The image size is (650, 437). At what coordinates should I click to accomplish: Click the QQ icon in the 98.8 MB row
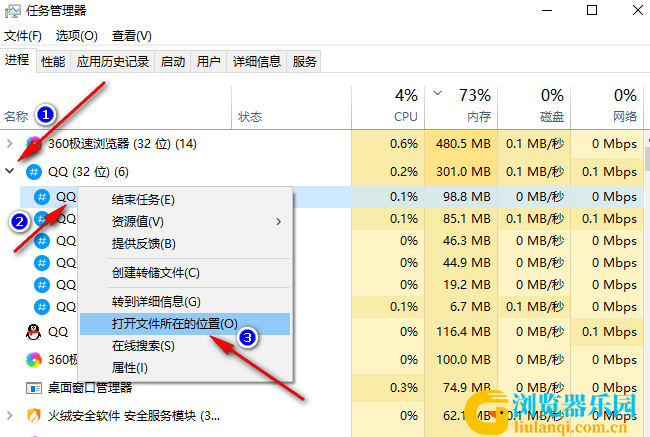click(x=42, y=197)
